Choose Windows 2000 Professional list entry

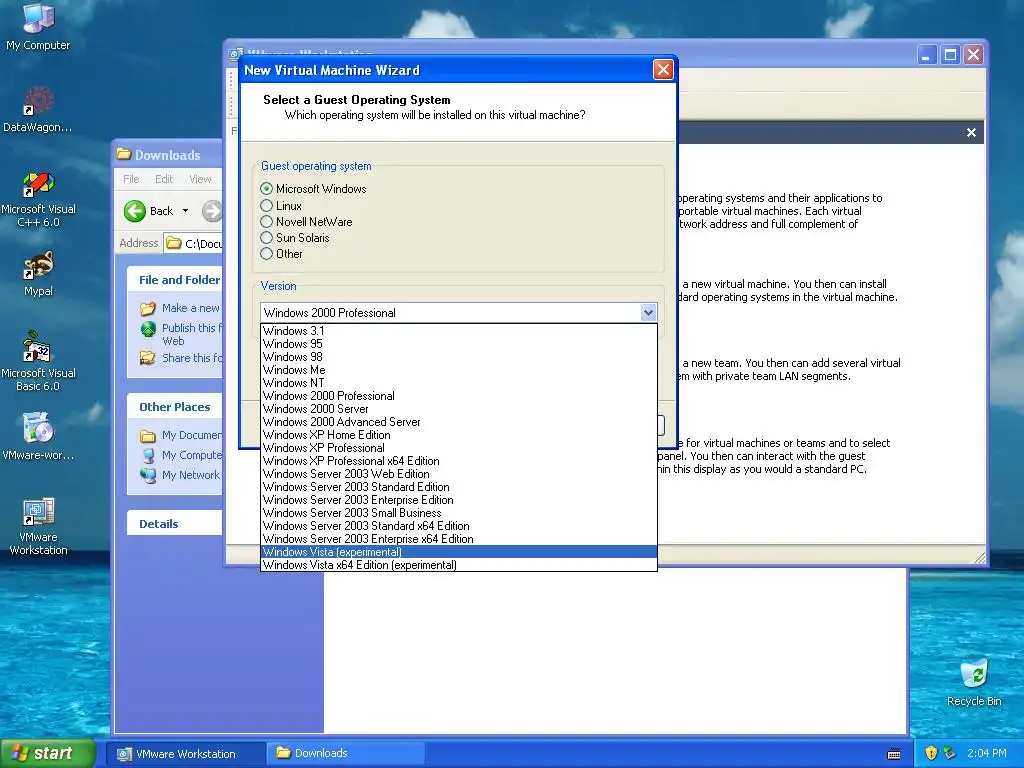click(x=458, y=396)
